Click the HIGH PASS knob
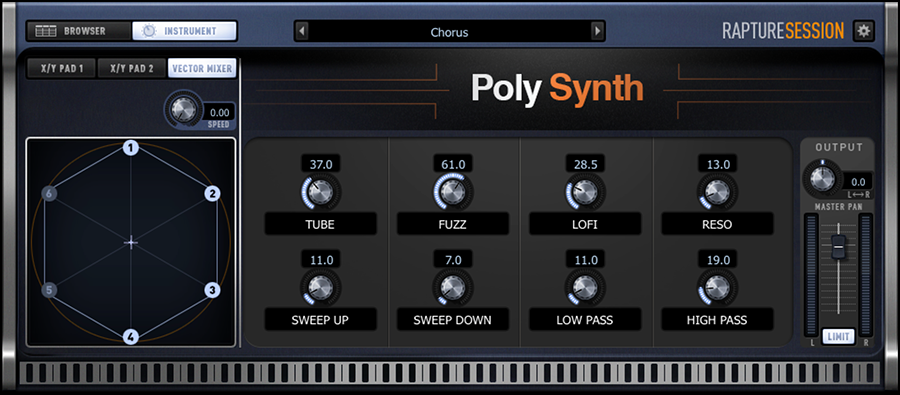Image resolution: width=900 pixels, height=395 pixels. coord(717,287)
